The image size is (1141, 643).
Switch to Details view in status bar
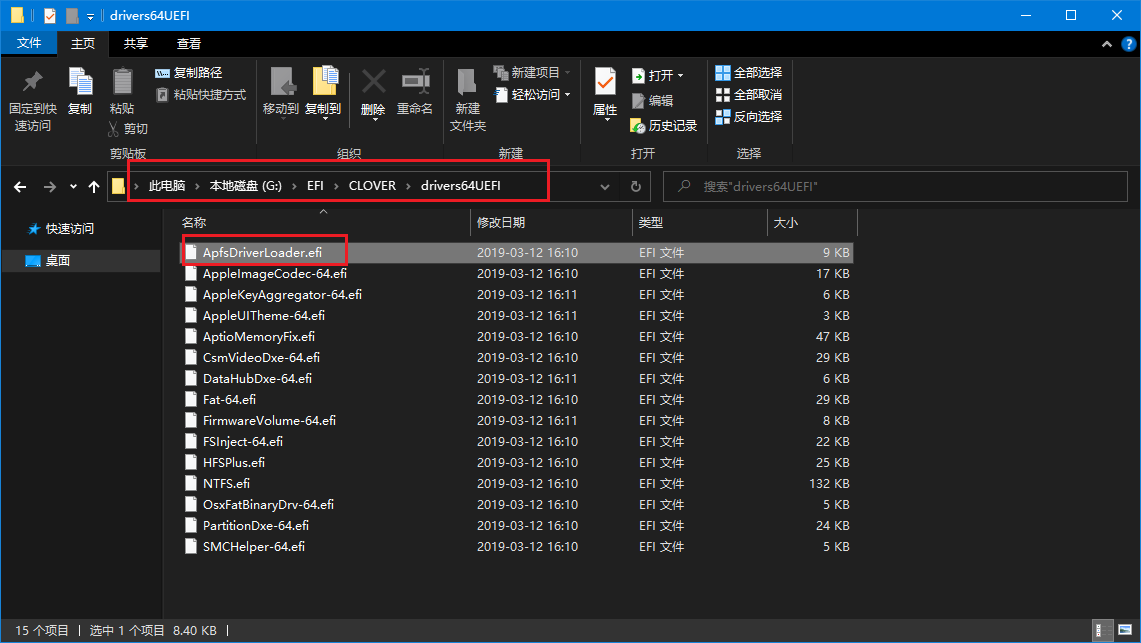1103,630
